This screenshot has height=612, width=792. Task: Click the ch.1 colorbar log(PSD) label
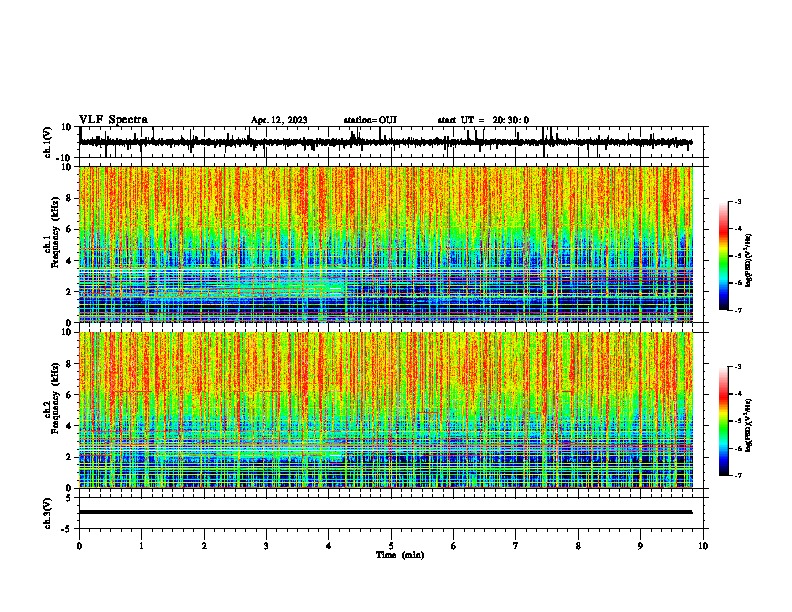coord(749,260)
